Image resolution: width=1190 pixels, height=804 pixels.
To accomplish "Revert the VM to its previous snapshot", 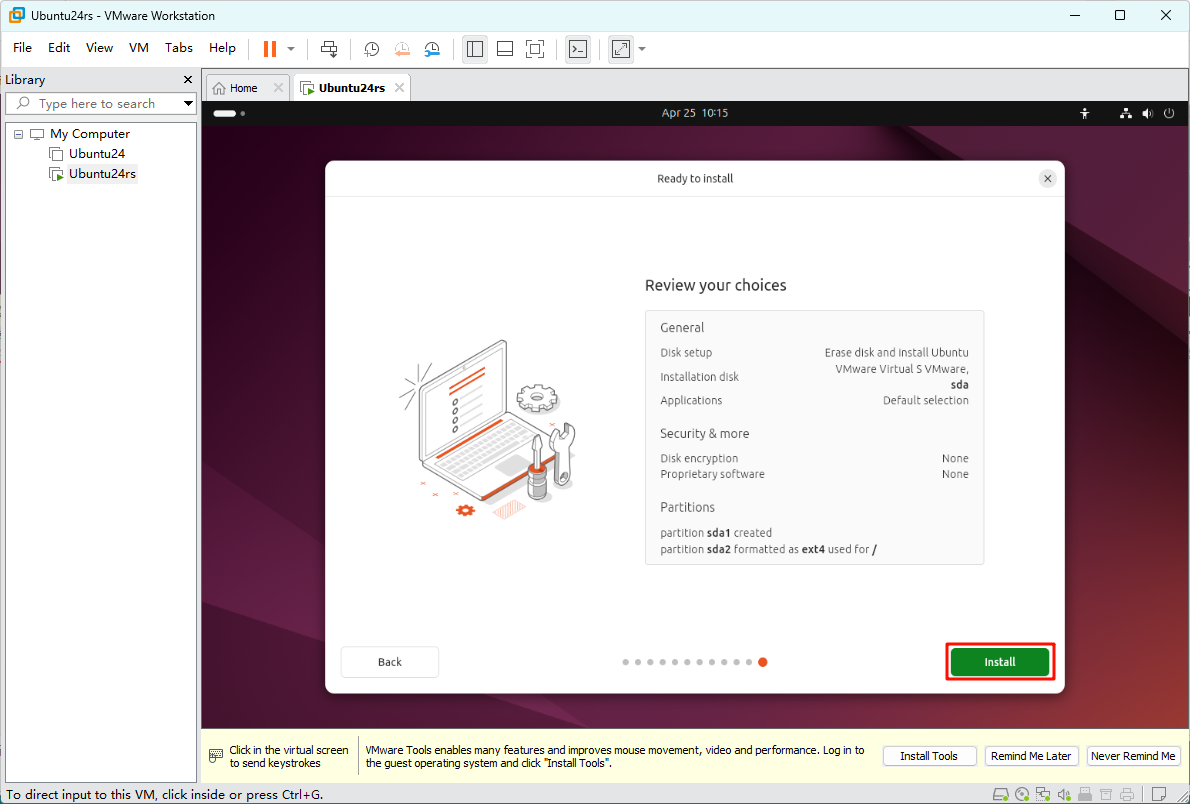I will (401, 49).
